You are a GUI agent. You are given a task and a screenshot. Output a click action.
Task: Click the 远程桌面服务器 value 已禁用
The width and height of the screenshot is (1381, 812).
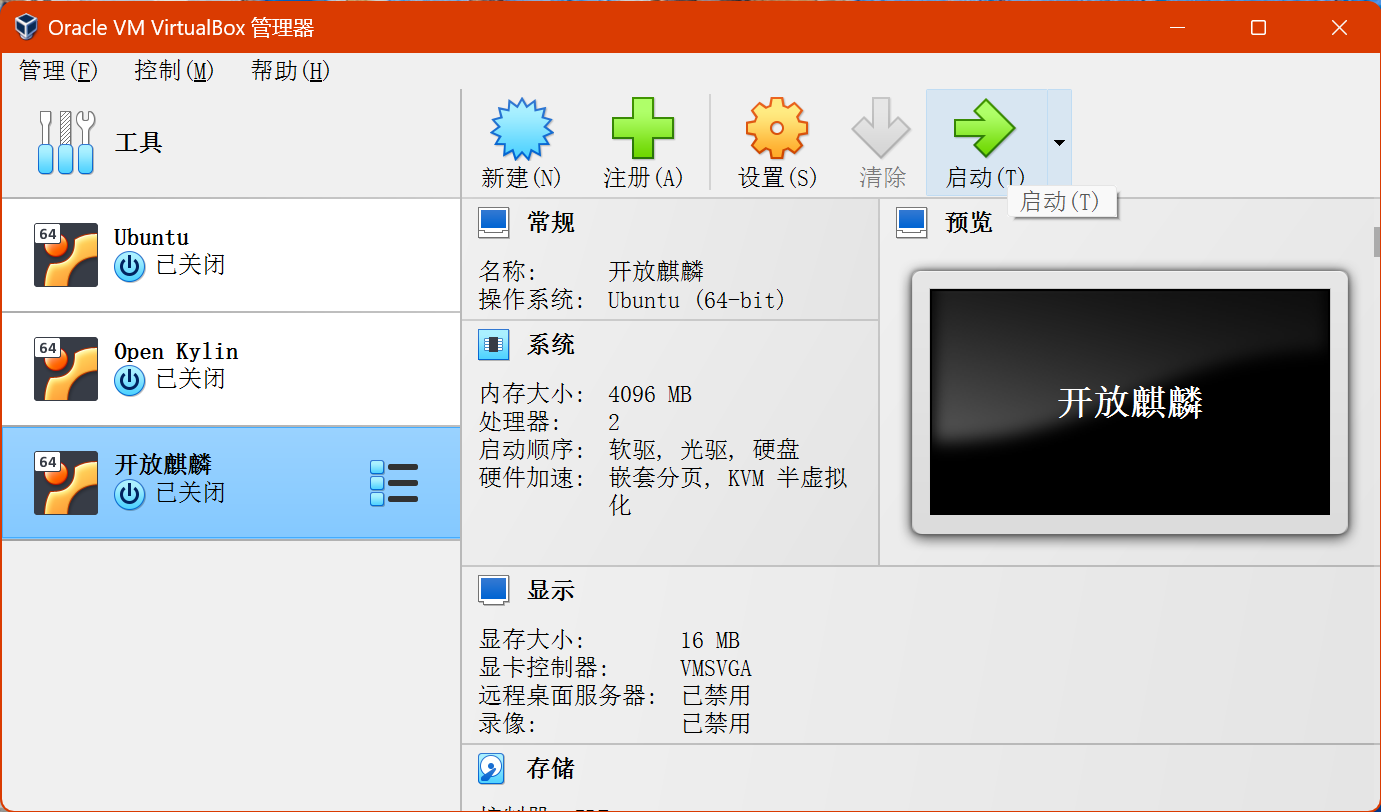point(716,695)
